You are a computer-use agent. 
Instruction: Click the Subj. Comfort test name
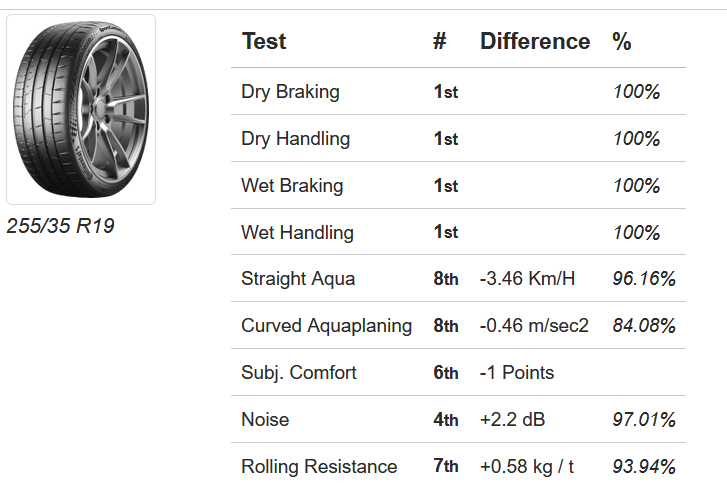coord(298,373)
